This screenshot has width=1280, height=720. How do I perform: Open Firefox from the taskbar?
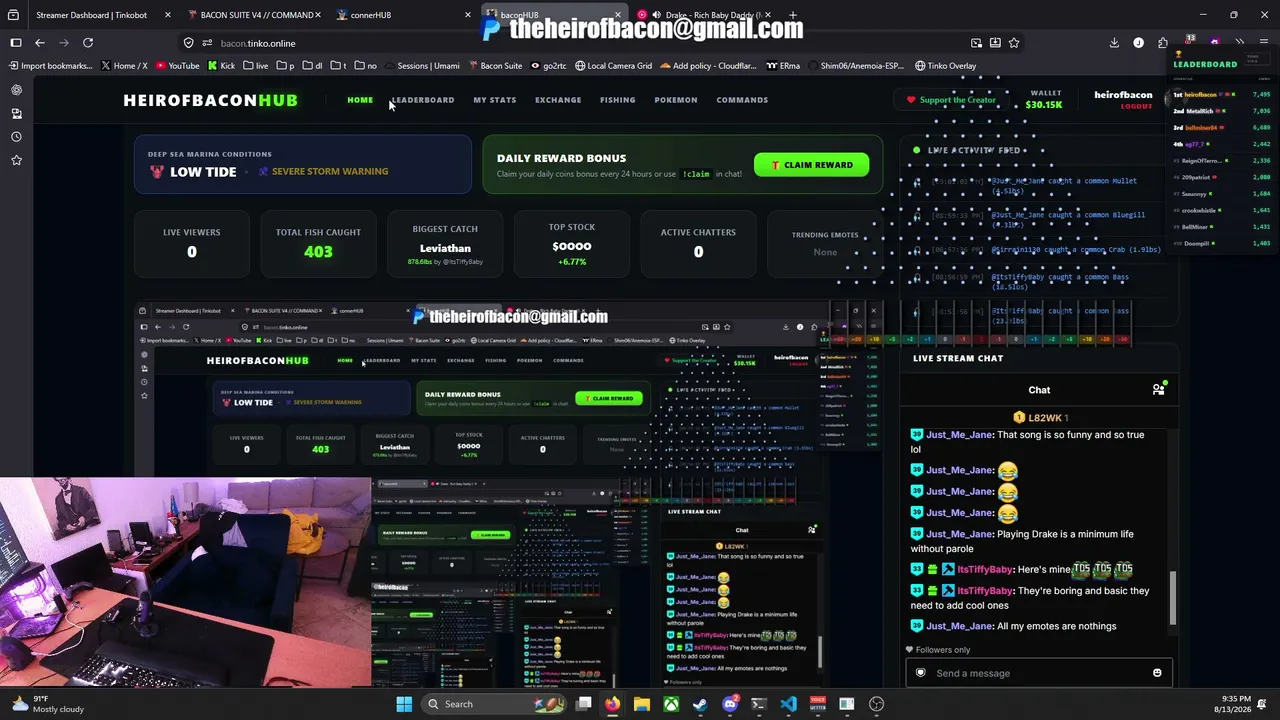(x=612, y=704)
